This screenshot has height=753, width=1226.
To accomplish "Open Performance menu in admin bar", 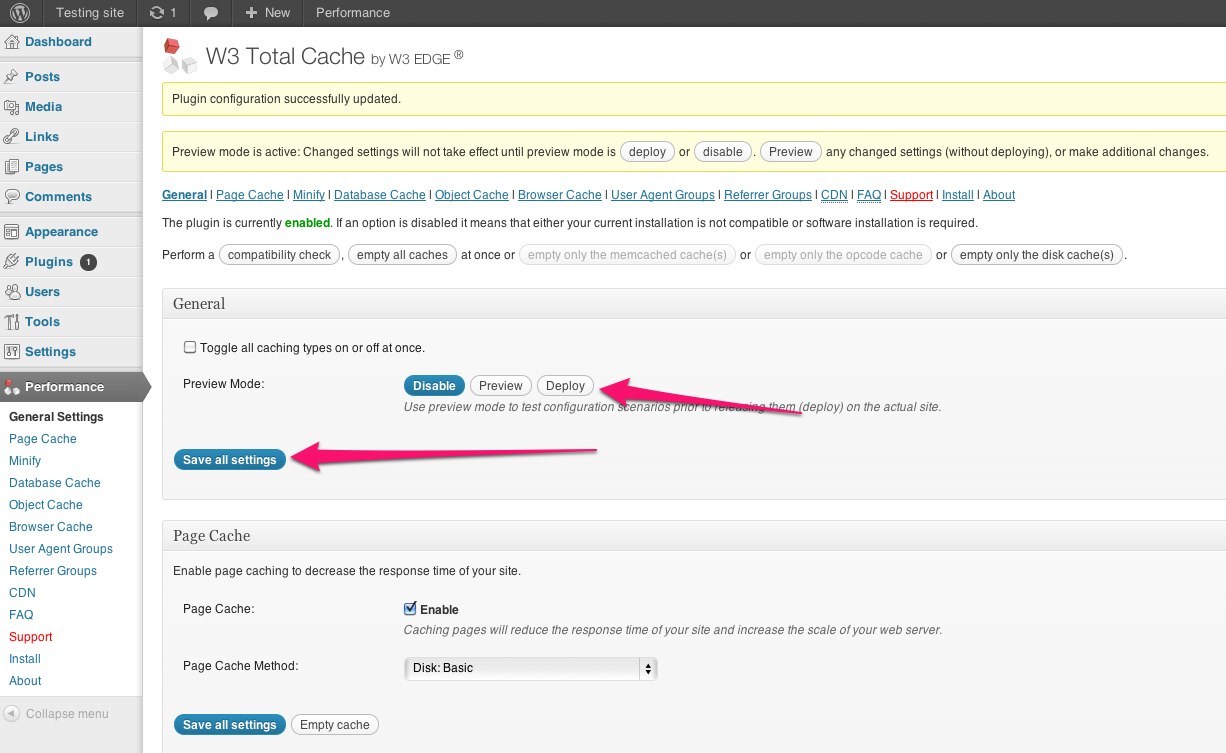I will tap(353, 13).
